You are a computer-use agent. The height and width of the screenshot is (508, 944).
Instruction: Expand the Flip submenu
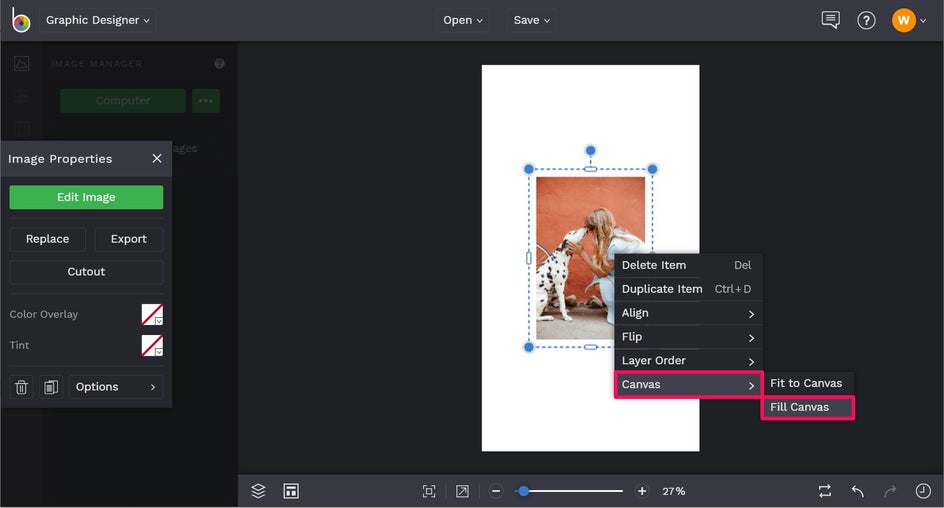(x=688, y=337)
